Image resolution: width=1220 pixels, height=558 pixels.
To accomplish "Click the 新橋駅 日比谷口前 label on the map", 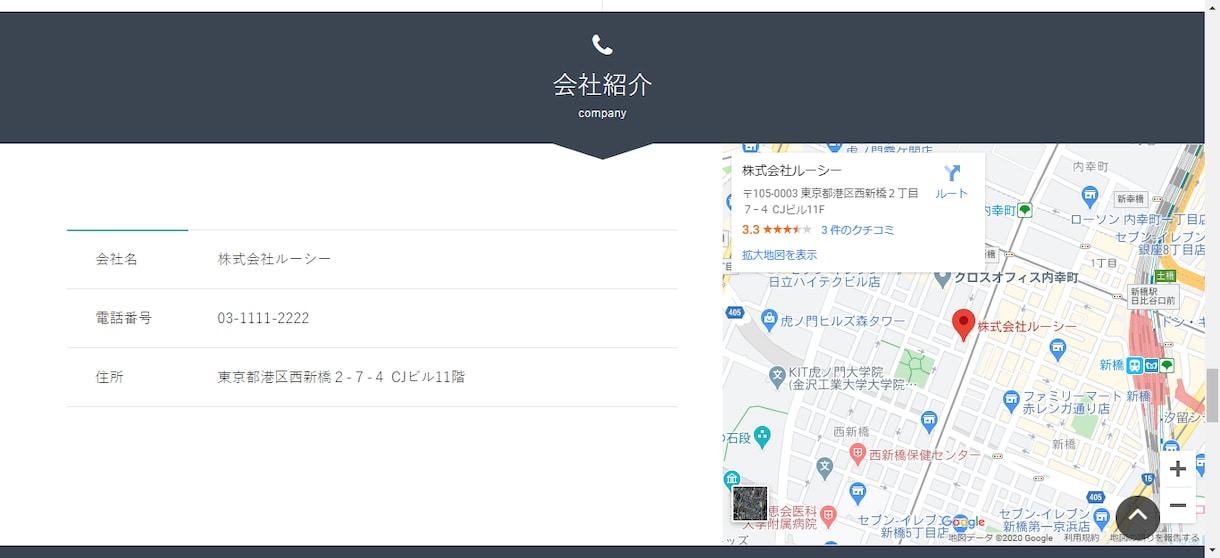I will [1154, 295].
